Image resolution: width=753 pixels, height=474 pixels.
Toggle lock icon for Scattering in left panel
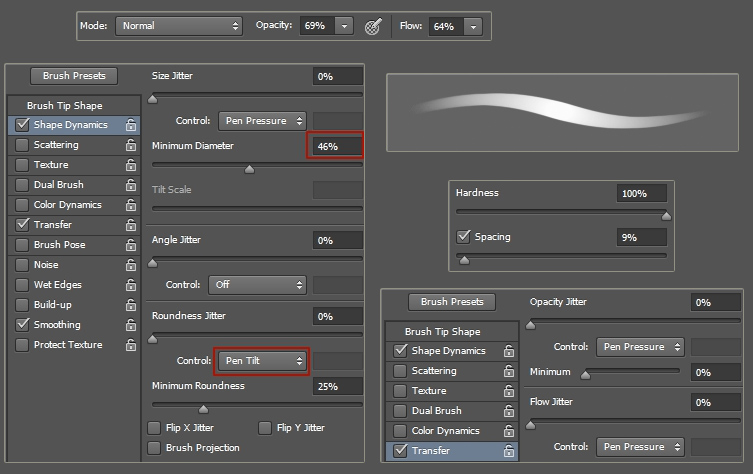[x=131, y=145]
